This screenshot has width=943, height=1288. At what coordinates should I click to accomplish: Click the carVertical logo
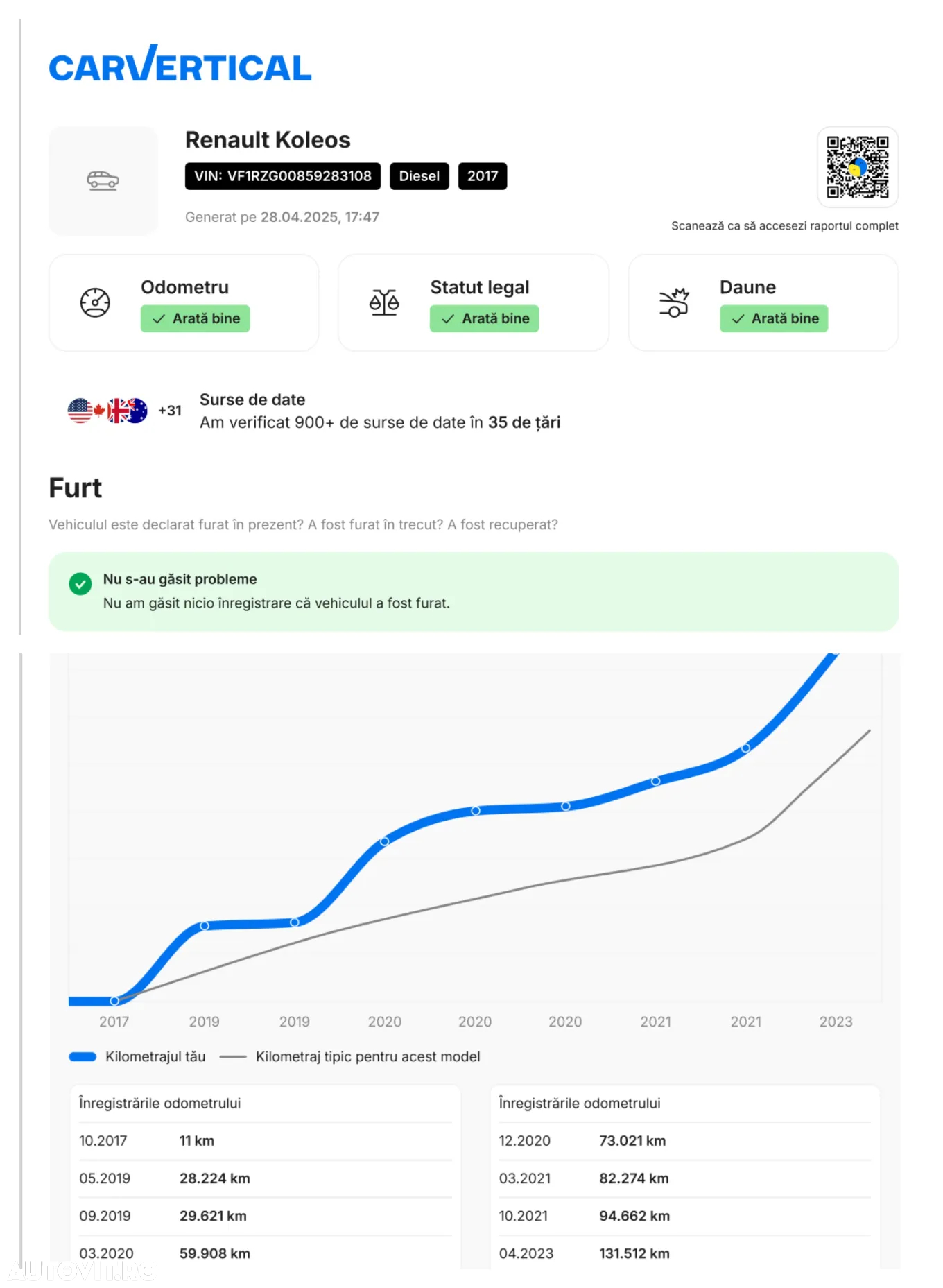click(180, 64)
